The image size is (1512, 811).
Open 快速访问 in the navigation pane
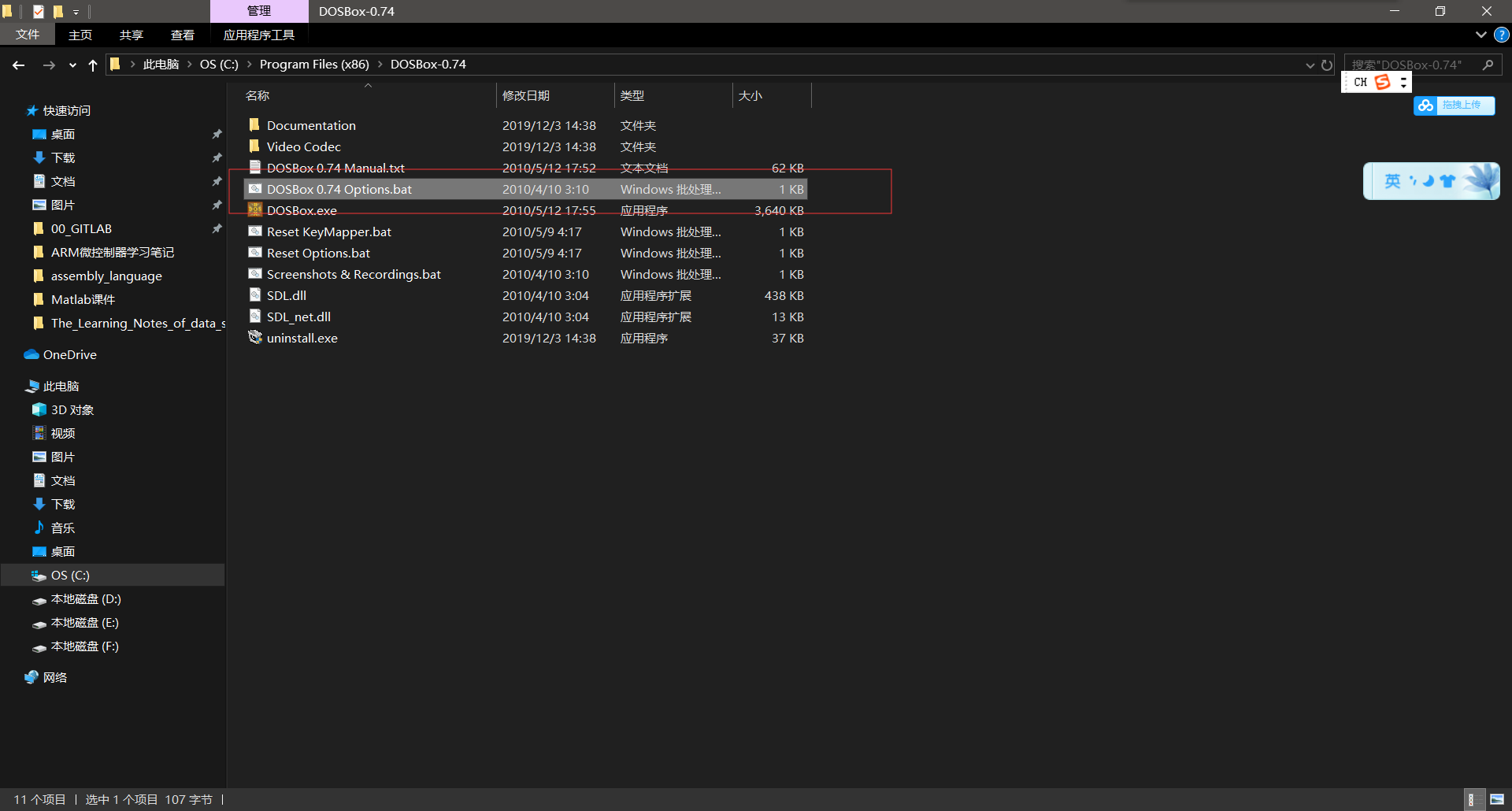coord(67,111)
